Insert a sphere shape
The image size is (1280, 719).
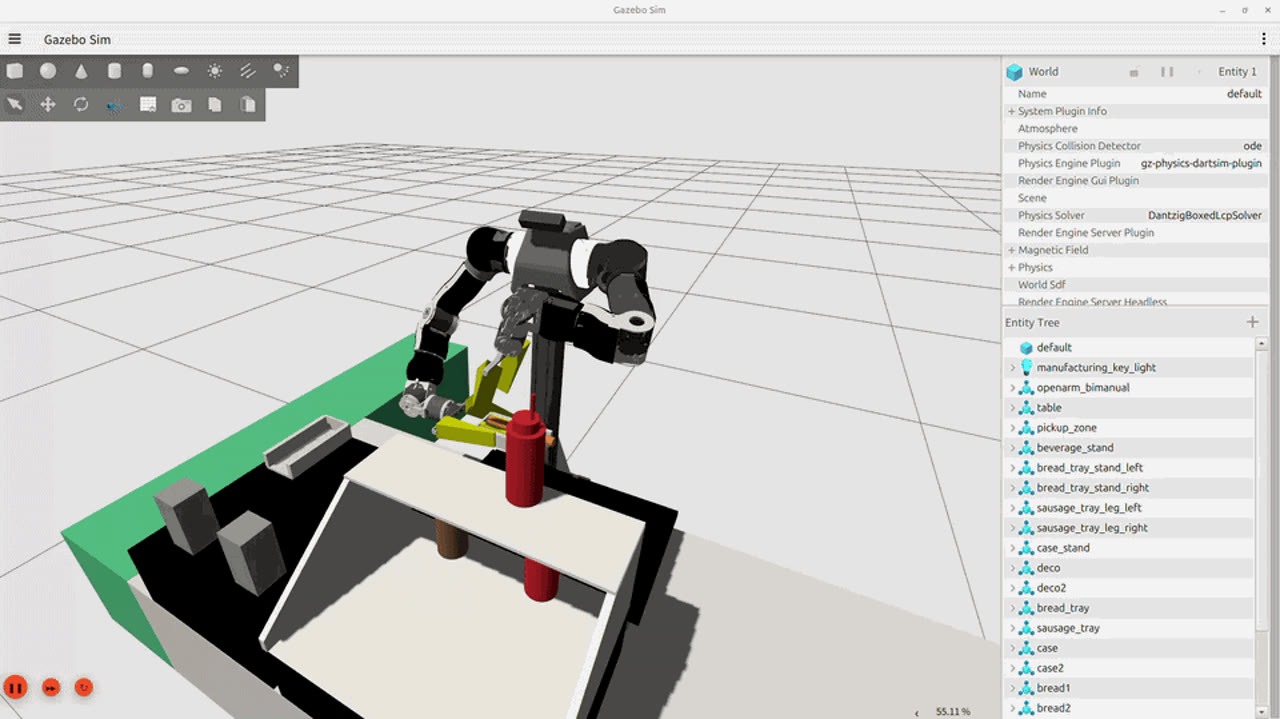coord(48,71)
